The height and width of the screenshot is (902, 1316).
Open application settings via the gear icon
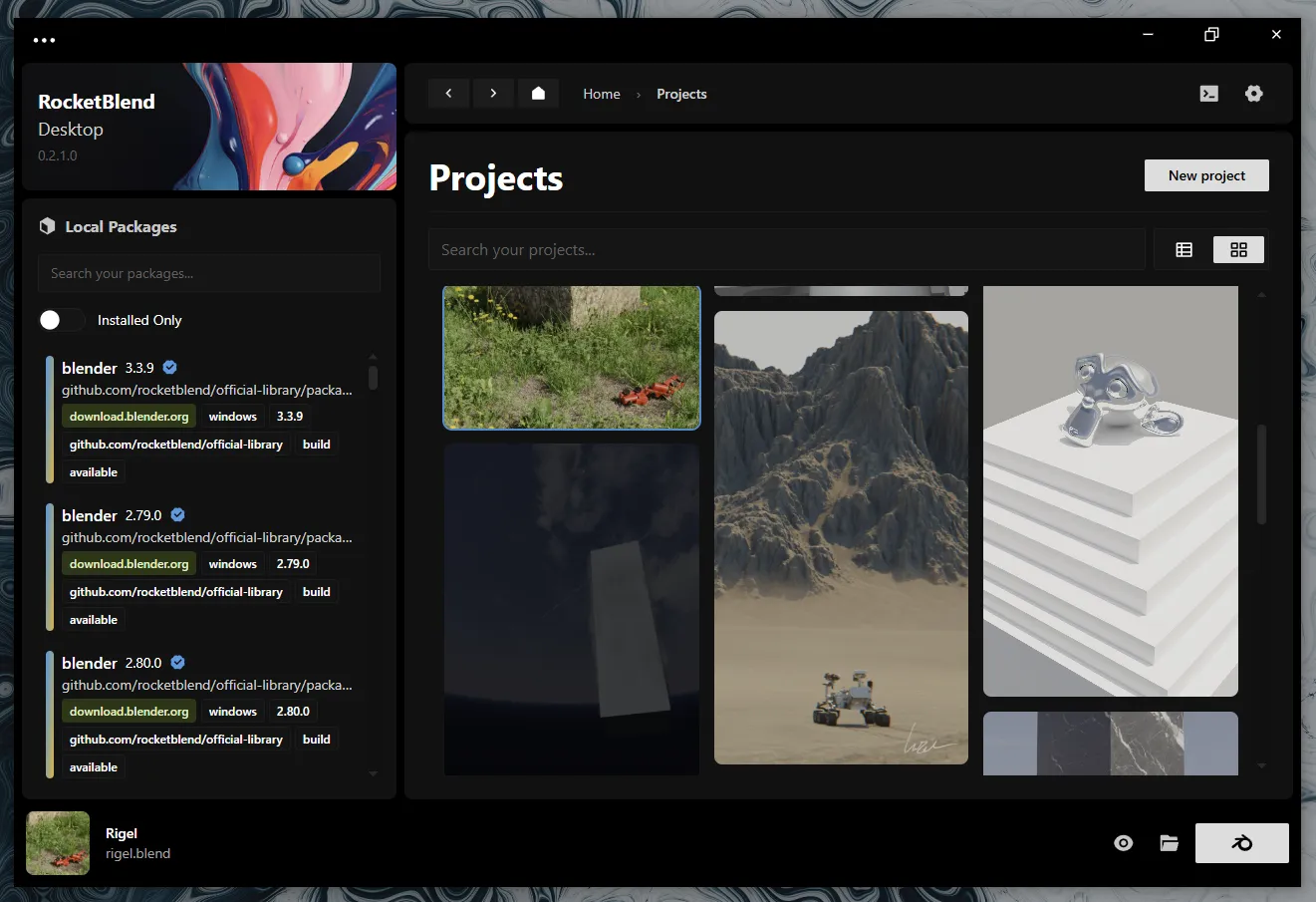[x=1253, y=93]
